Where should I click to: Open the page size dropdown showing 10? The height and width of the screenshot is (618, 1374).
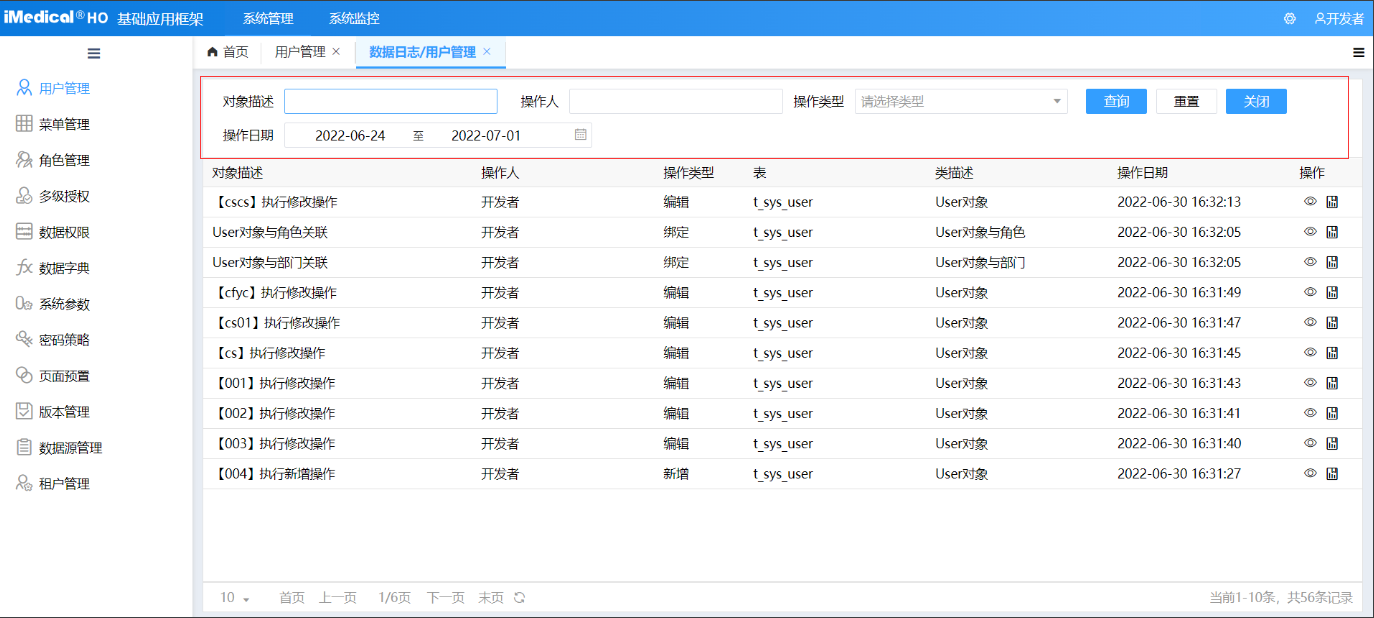click(x=234, y=598)
